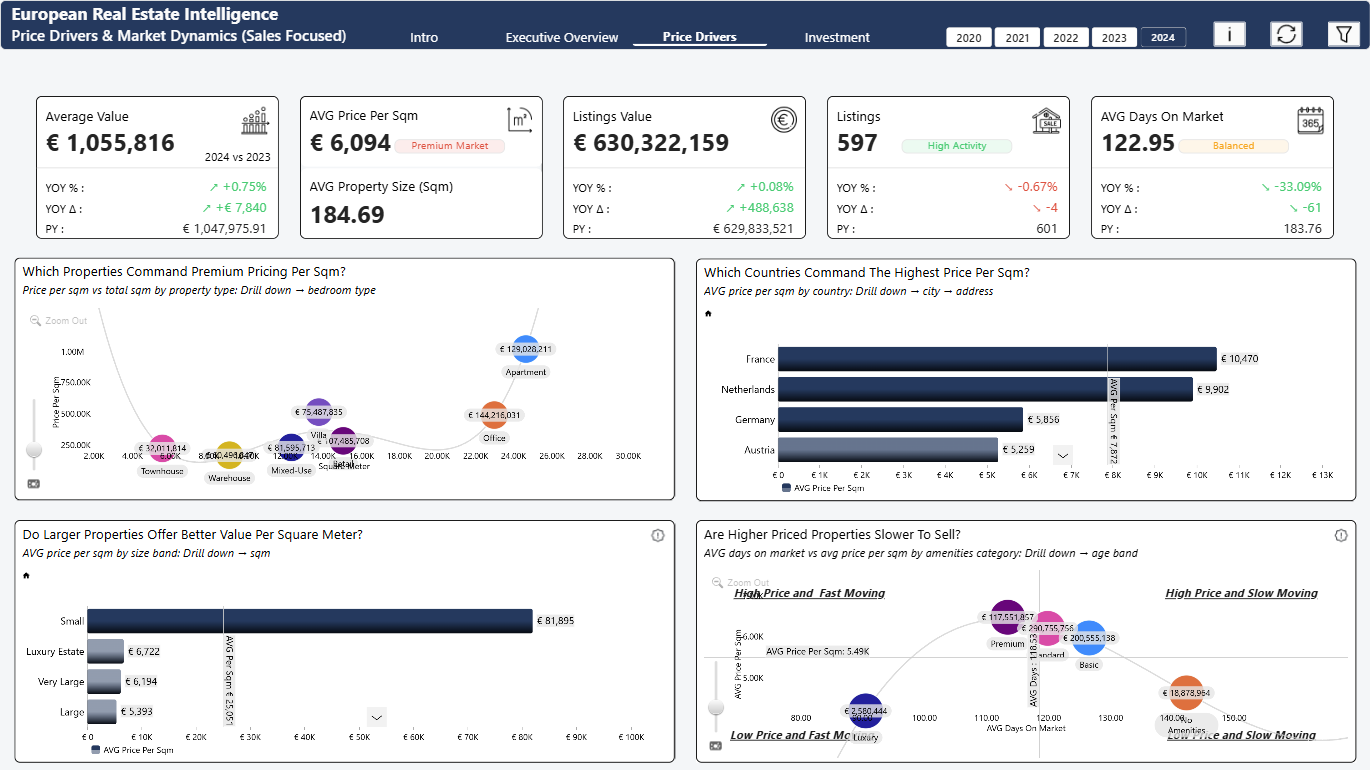Open info icon on Larger Properties chart
This screenshot has height=770, width=1370.
click(x=657, y=535)
